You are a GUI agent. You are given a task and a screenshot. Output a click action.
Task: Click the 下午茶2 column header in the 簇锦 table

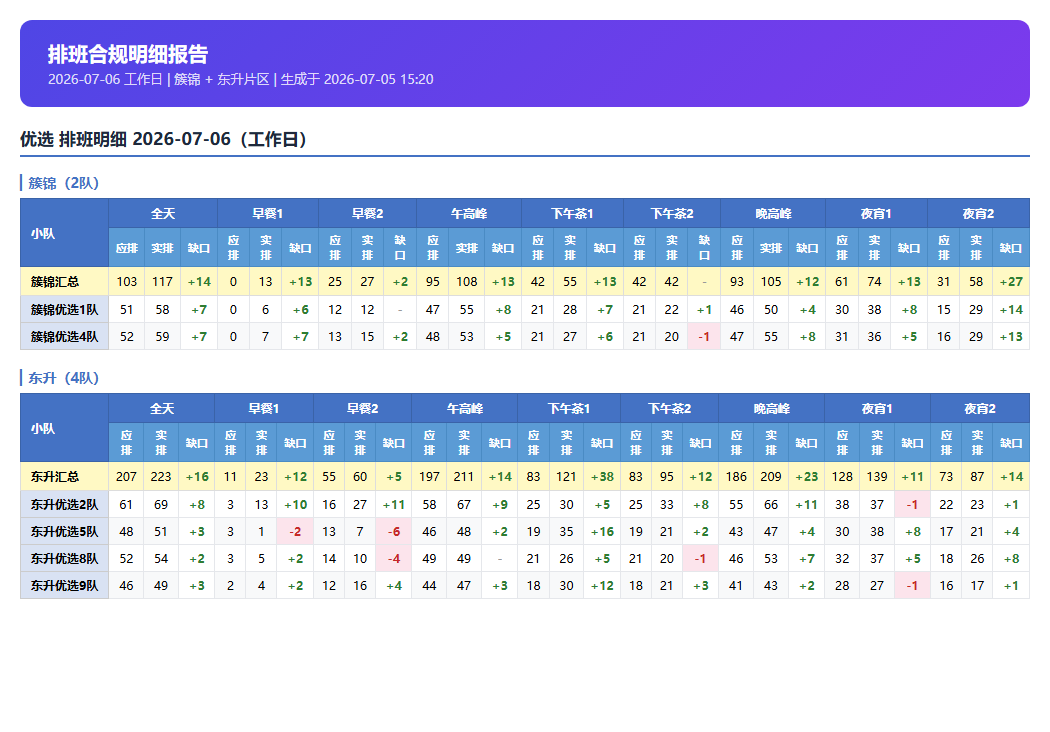672,214
